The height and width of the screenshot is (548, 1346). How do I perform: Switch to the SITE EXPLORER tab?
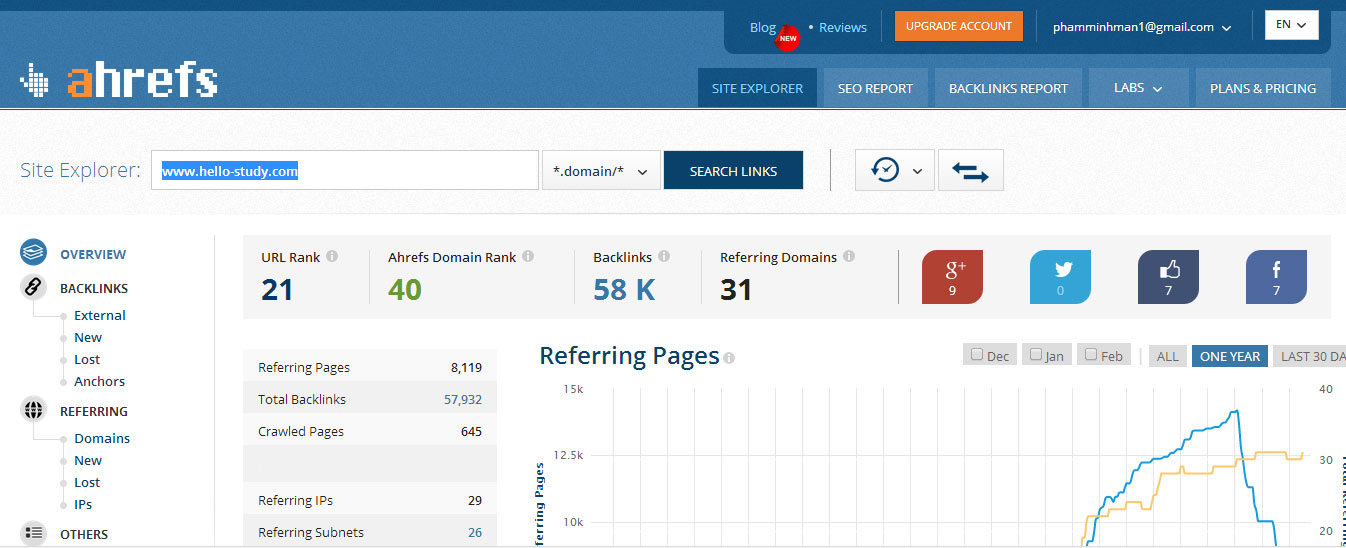(757, 88)
